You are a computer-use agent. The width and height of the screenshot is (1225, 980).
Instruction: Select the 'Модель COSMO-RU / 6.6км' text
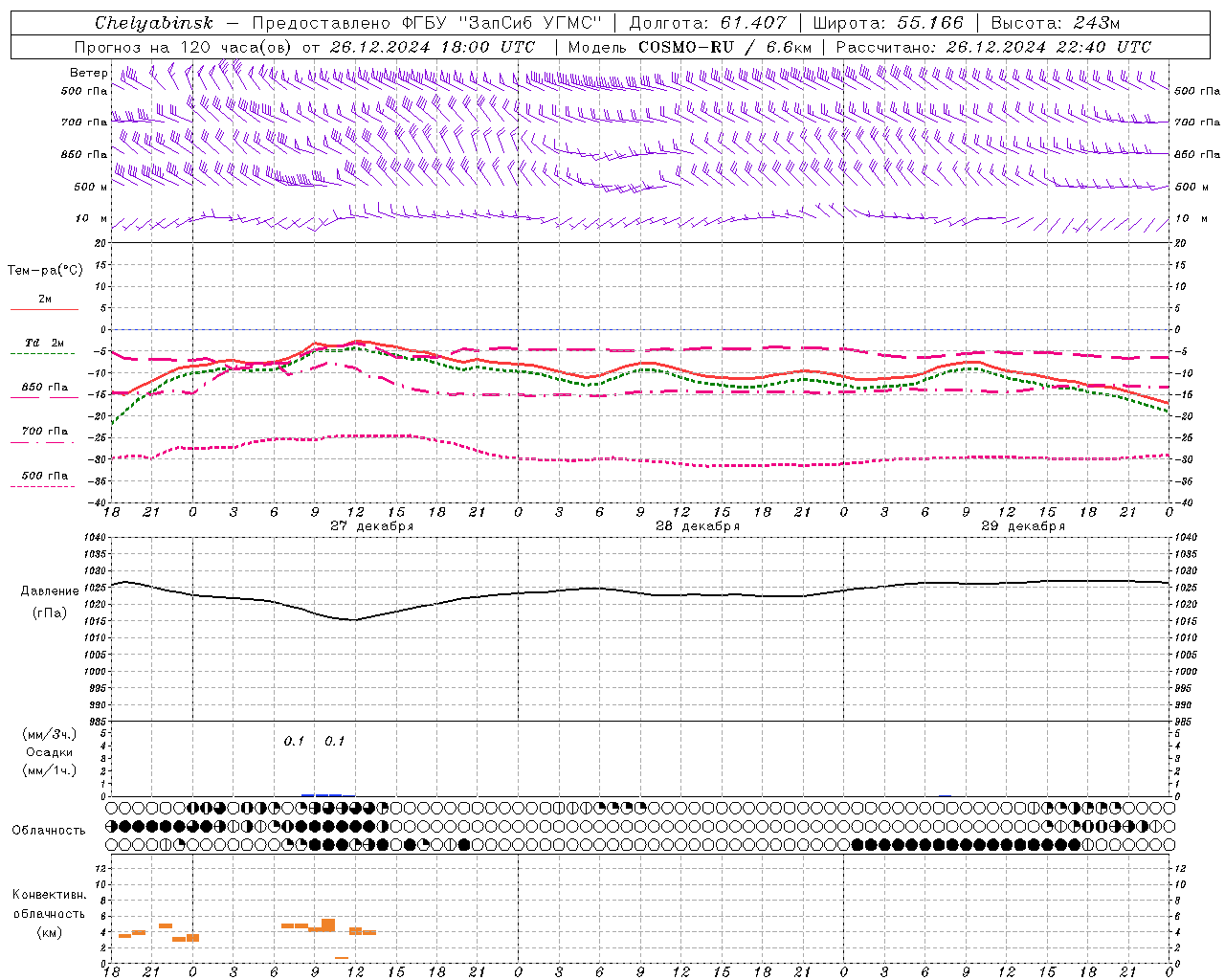[x=690, y=47]
